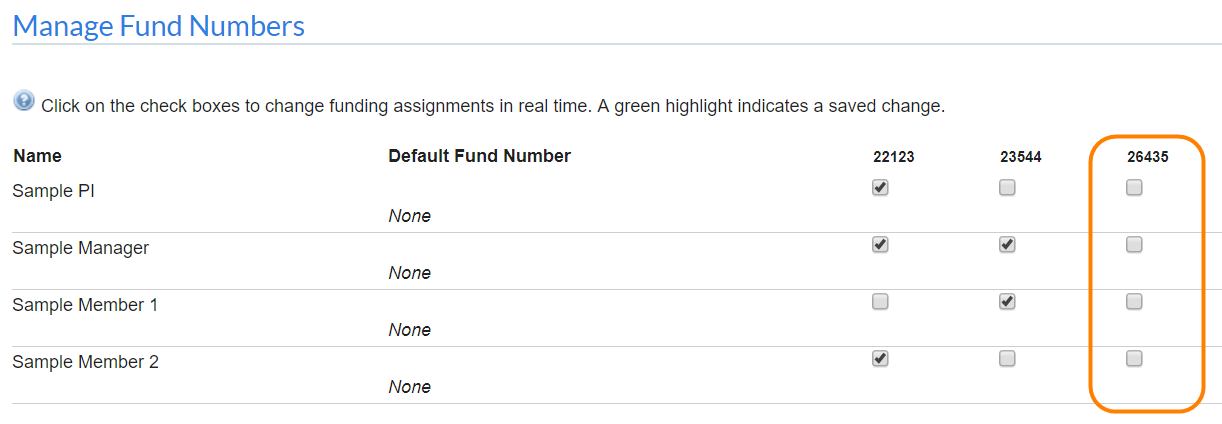Click the Manage Fund Numbers heading
Screen dimensions: 1222x424
point(158,26)
